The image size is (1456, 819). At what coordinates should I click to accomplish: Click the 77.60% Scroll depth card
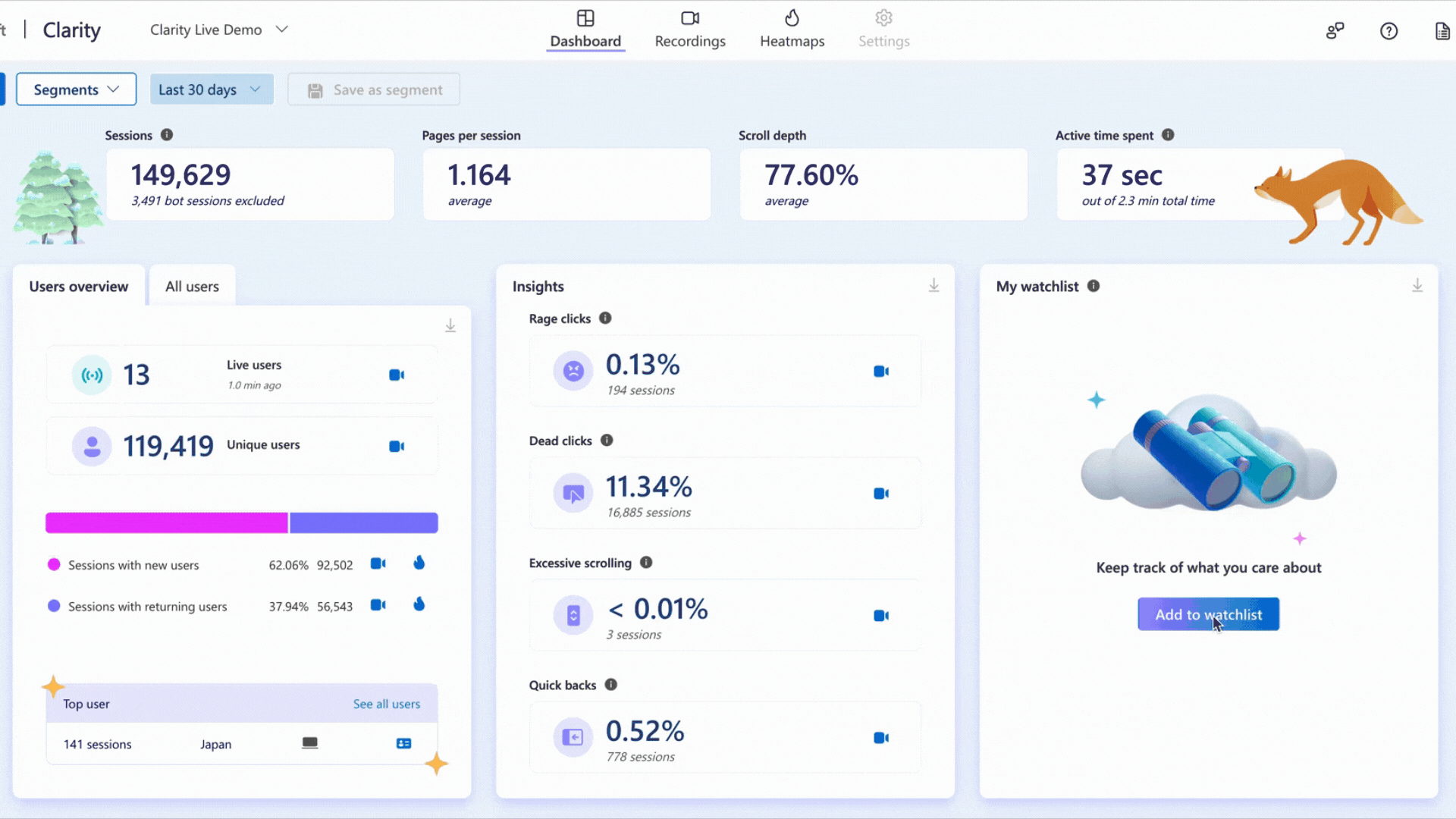pos(884,184)
